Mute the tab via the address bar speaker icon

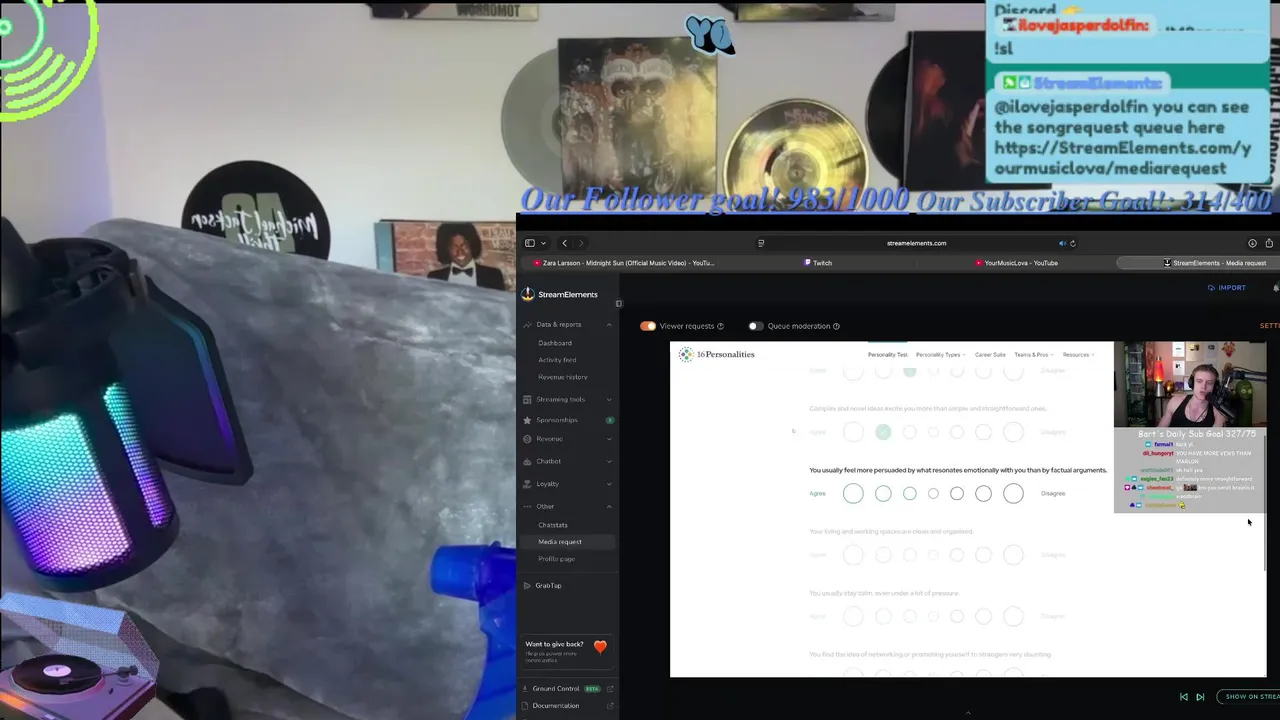(x=1062, y=243)
